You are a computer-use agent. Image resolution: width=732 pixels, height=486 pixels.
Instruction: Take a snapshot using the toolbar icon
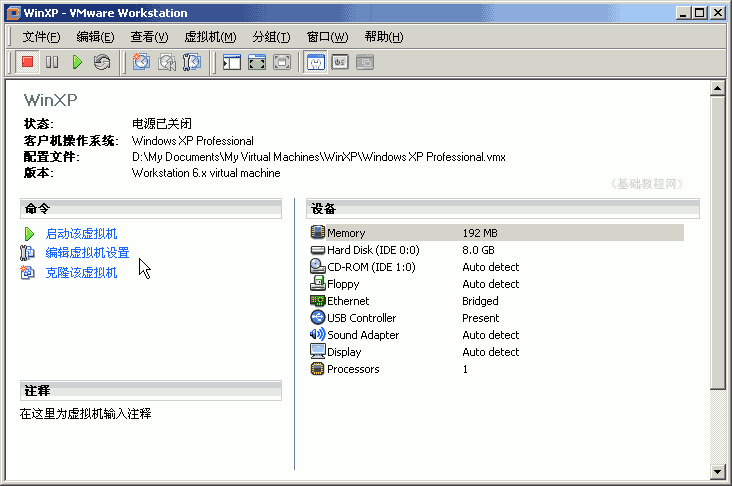[x=141, y=62]
